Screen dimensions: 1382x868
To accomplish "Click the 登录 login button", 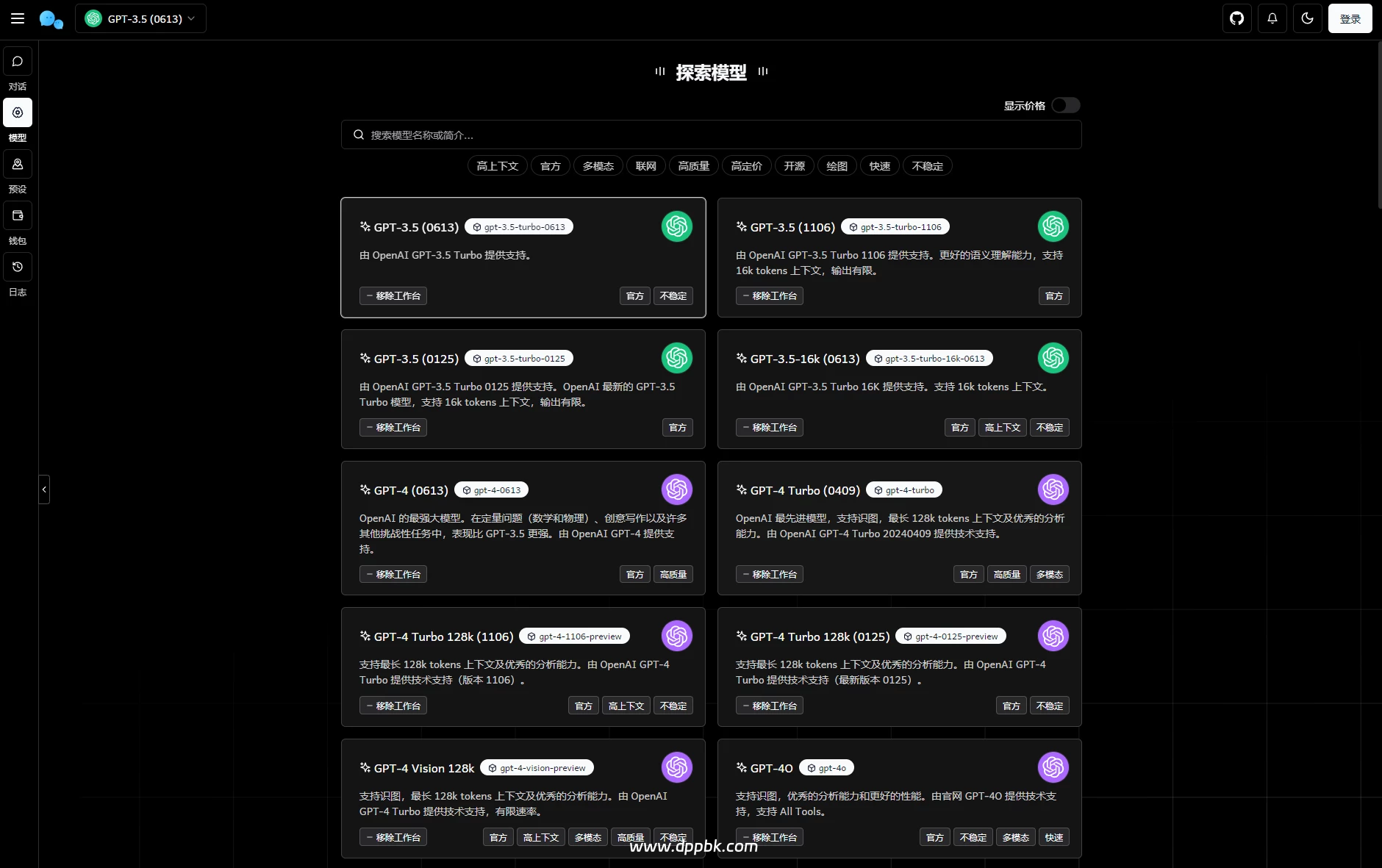I will point(1350,18).
